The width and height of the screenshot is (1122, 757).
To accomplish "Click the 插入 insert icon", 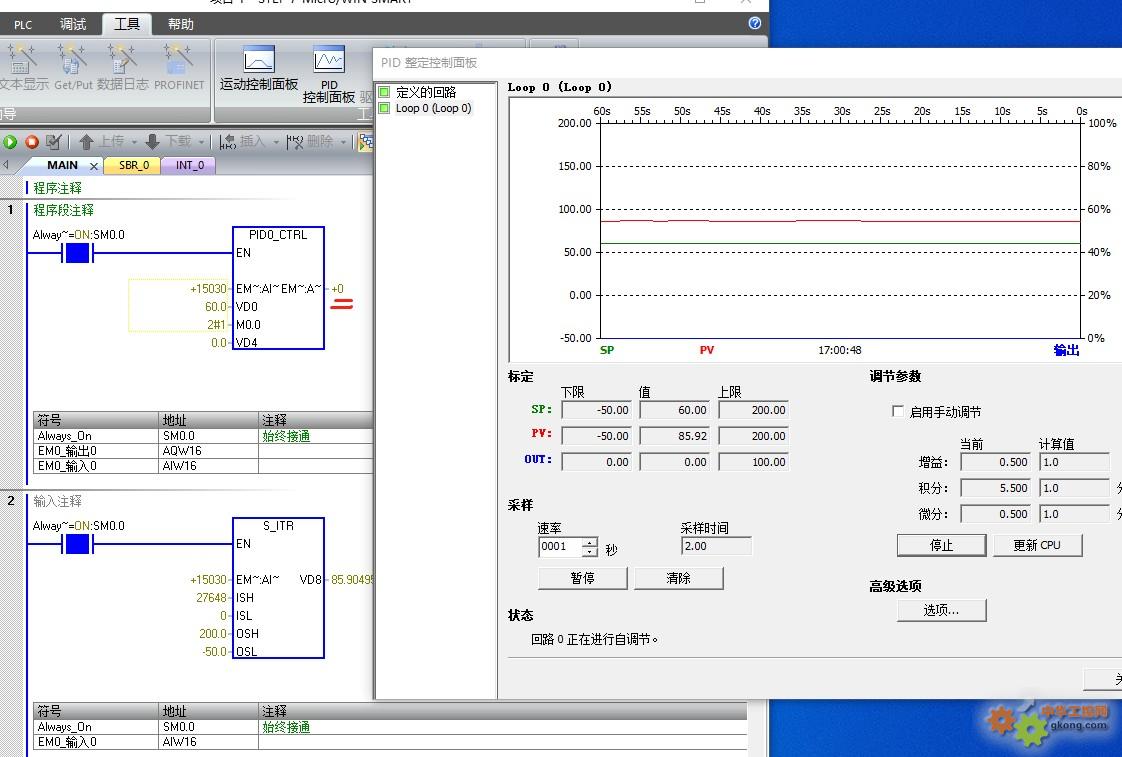I will [228, 142].
